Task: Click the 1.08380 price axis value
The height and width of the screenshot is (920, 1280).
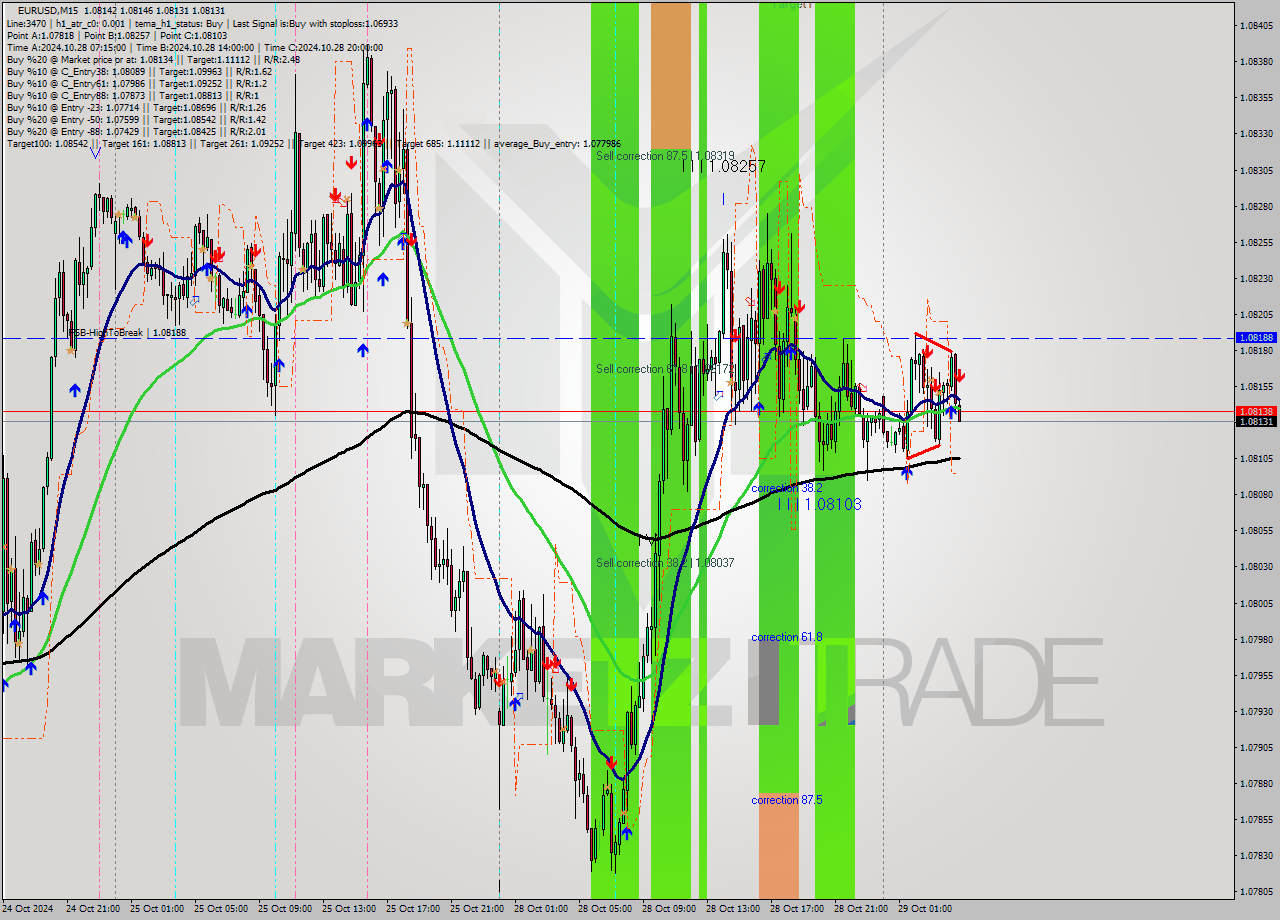Action: [x=1257, y=61]
